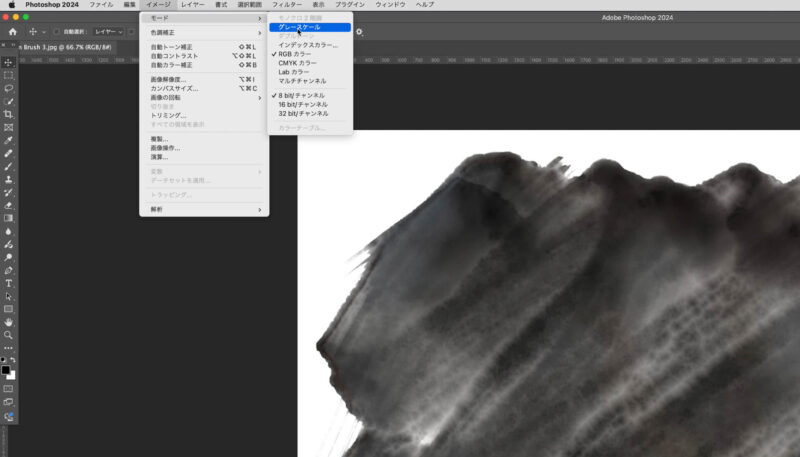Viewport: 800px width, 457px height.
Task: Open the フィルター menu
Action: (x=287, y=5)
